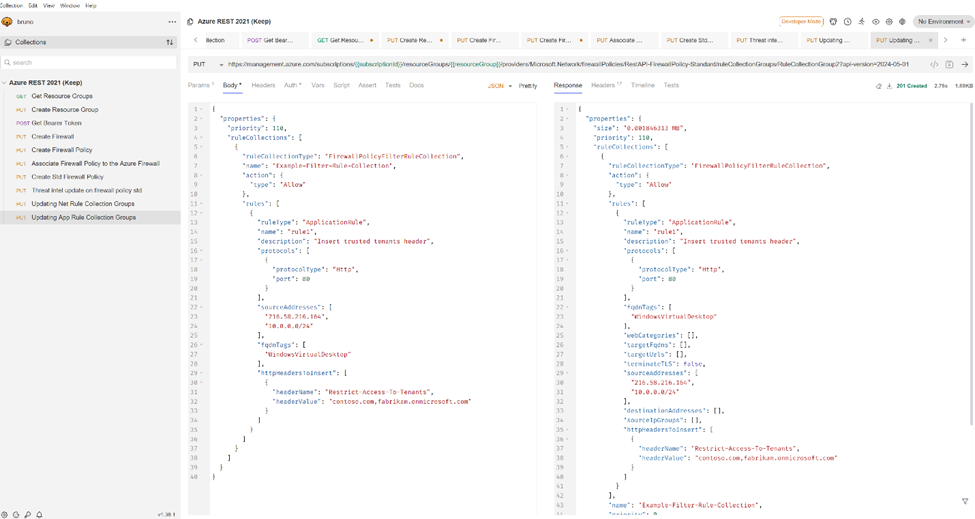Open the response Timeline tab

click(642, 86)
